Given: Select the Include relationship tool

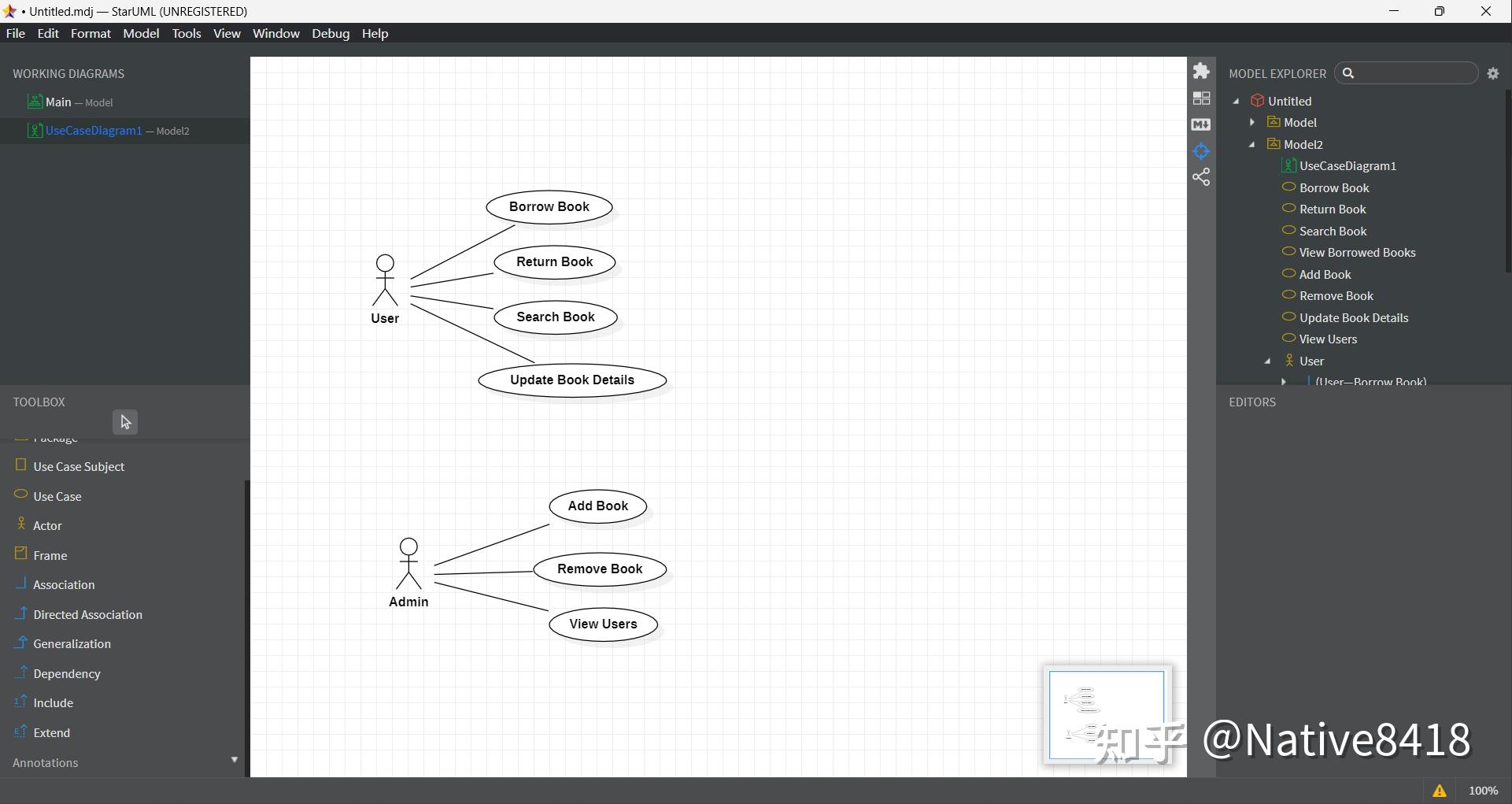Looking at the screenshot, I should (54, 702).
